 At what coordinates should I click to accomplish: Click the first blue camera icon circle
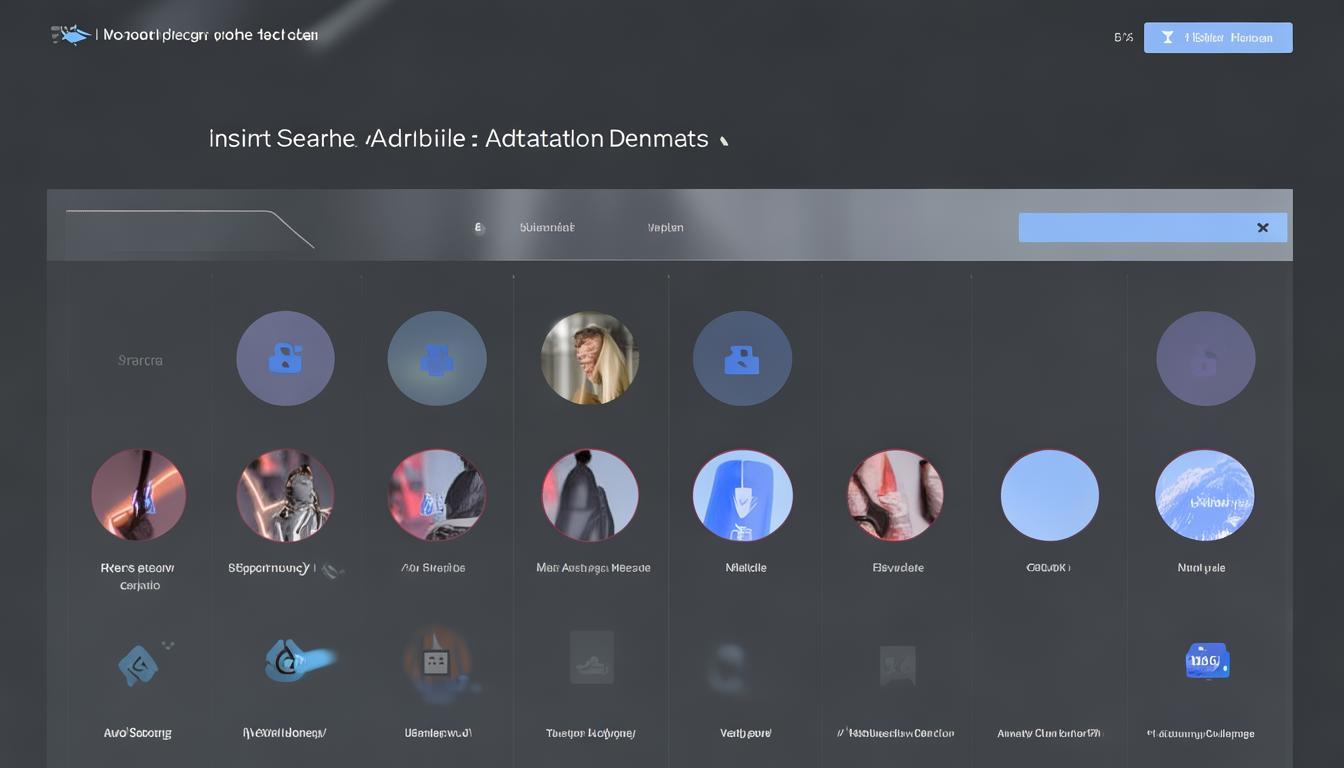285,358
